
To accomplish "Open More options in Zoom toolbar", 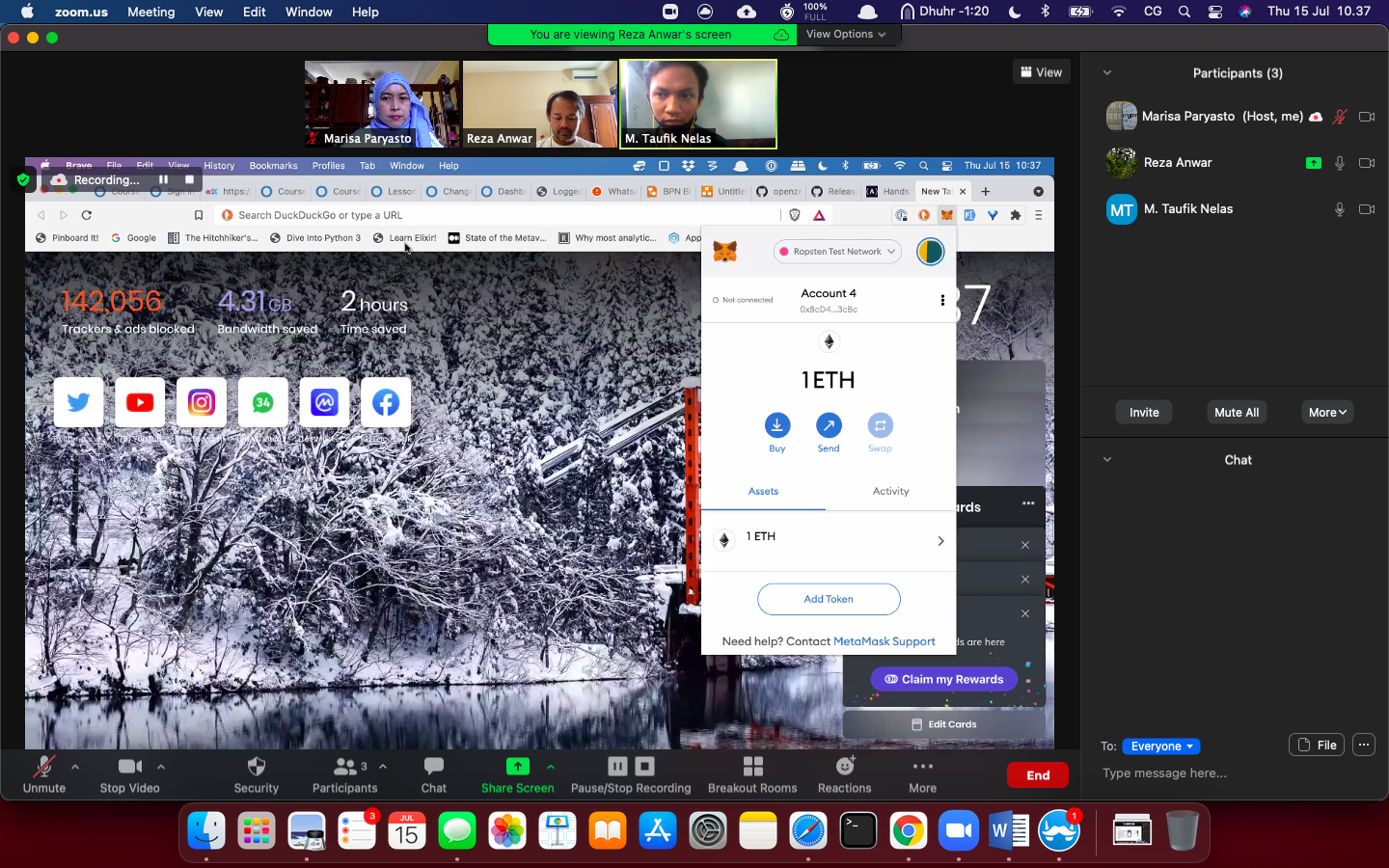I will 922,774.
